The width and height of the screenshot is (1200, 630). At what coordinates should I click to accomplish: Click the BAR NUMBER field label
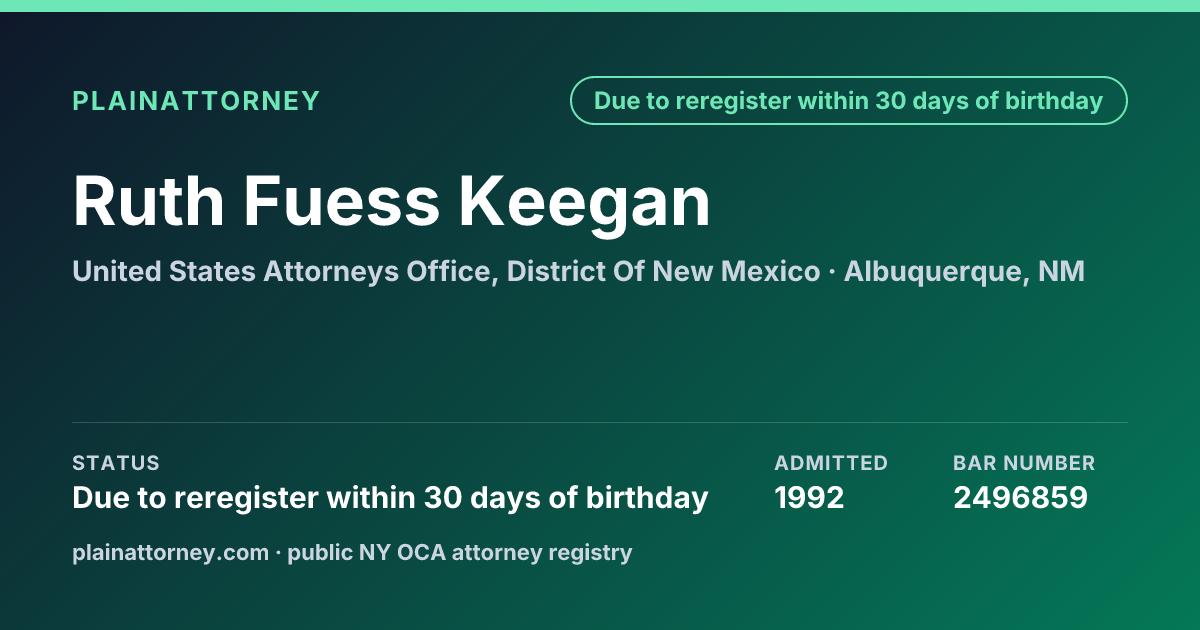point(1024,463)
